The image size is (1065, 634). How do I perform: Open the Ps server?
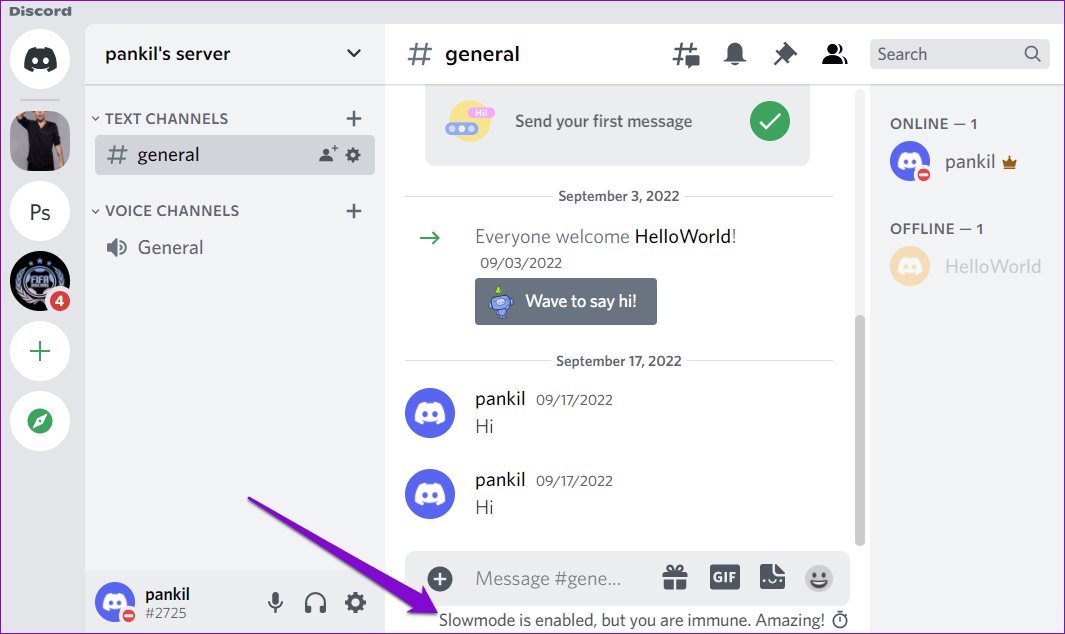click(x=40, y=211)
